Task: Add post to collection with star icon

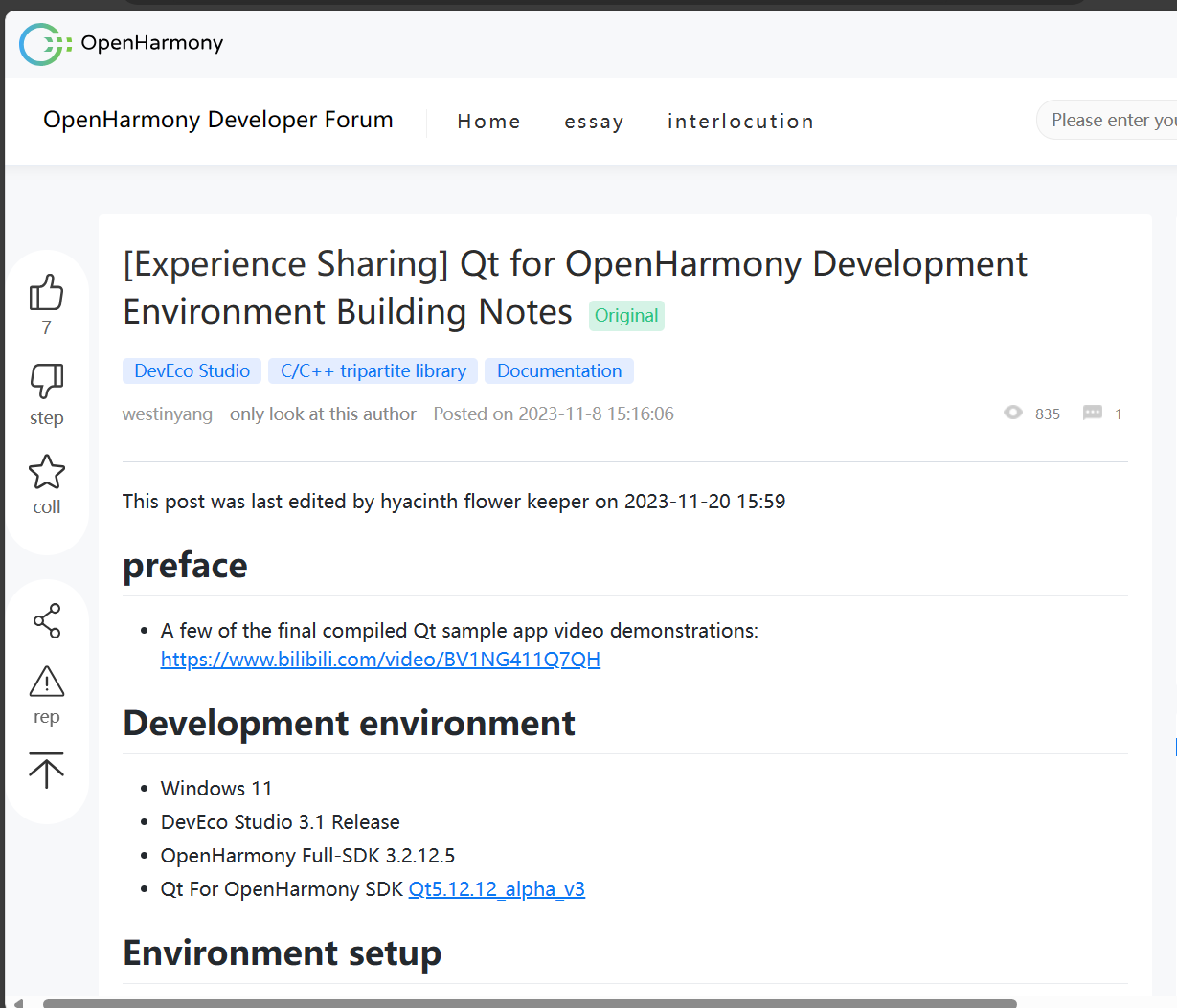Action: pyautogui.click(x=46, y=472)
